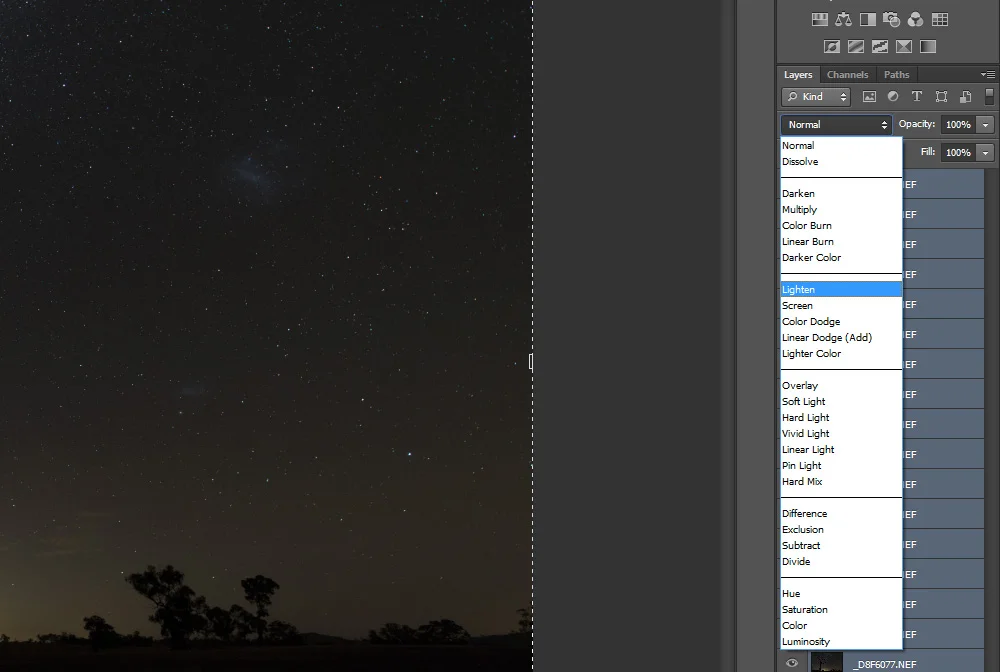Add a Selective Color adjustment layer
This screenshot has height=672, width=1000.
(904, 47)
